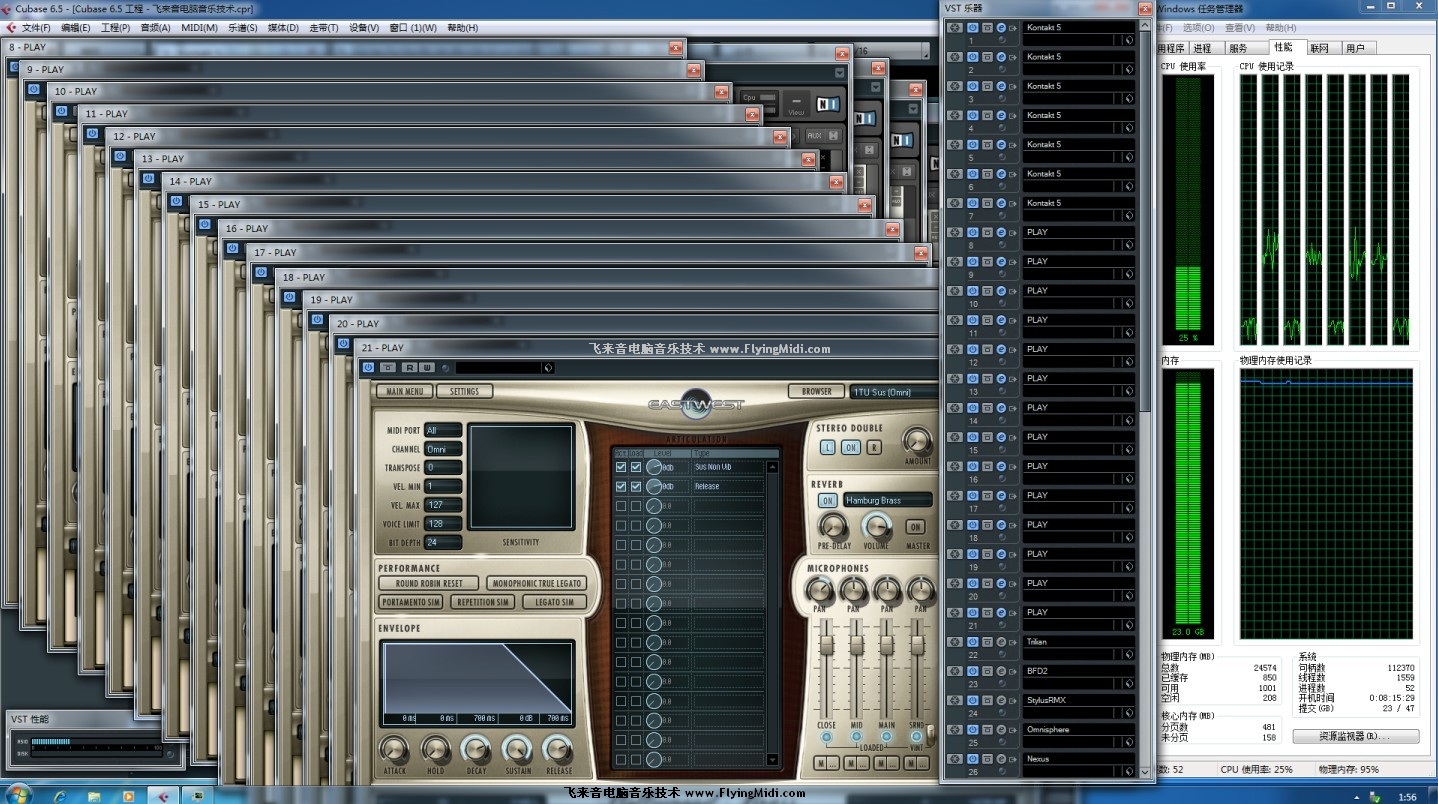Open the PLAY Main Menu
This screenshot has height=804, width=1438.
coord(404,391)
